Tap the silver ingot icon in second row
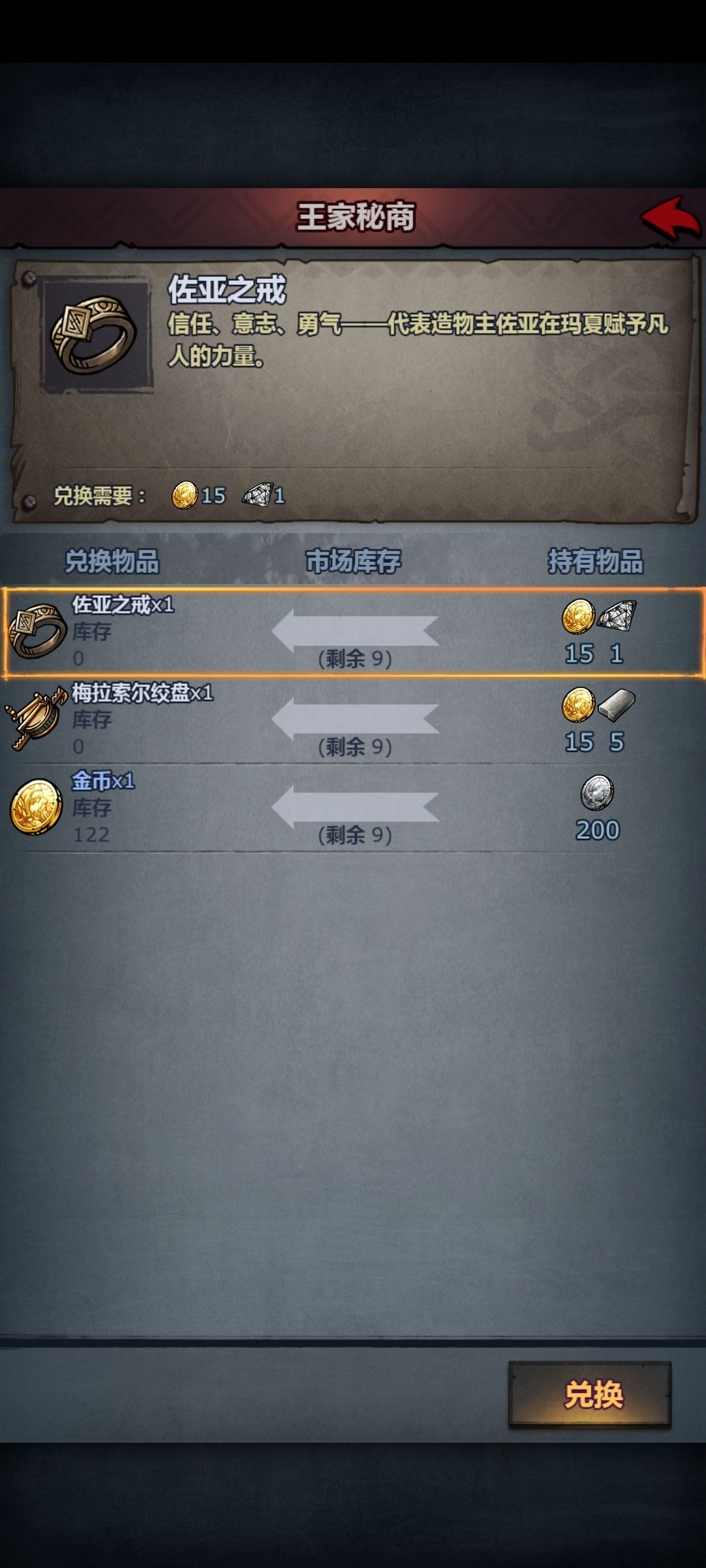The width and height of the screenshot is (706, 1568). click(x=616, y=704)
